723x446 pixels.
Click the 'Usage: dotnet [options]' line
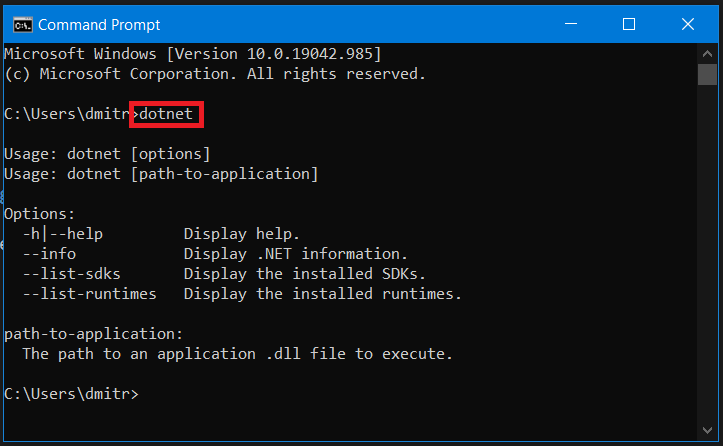(107, 154)
